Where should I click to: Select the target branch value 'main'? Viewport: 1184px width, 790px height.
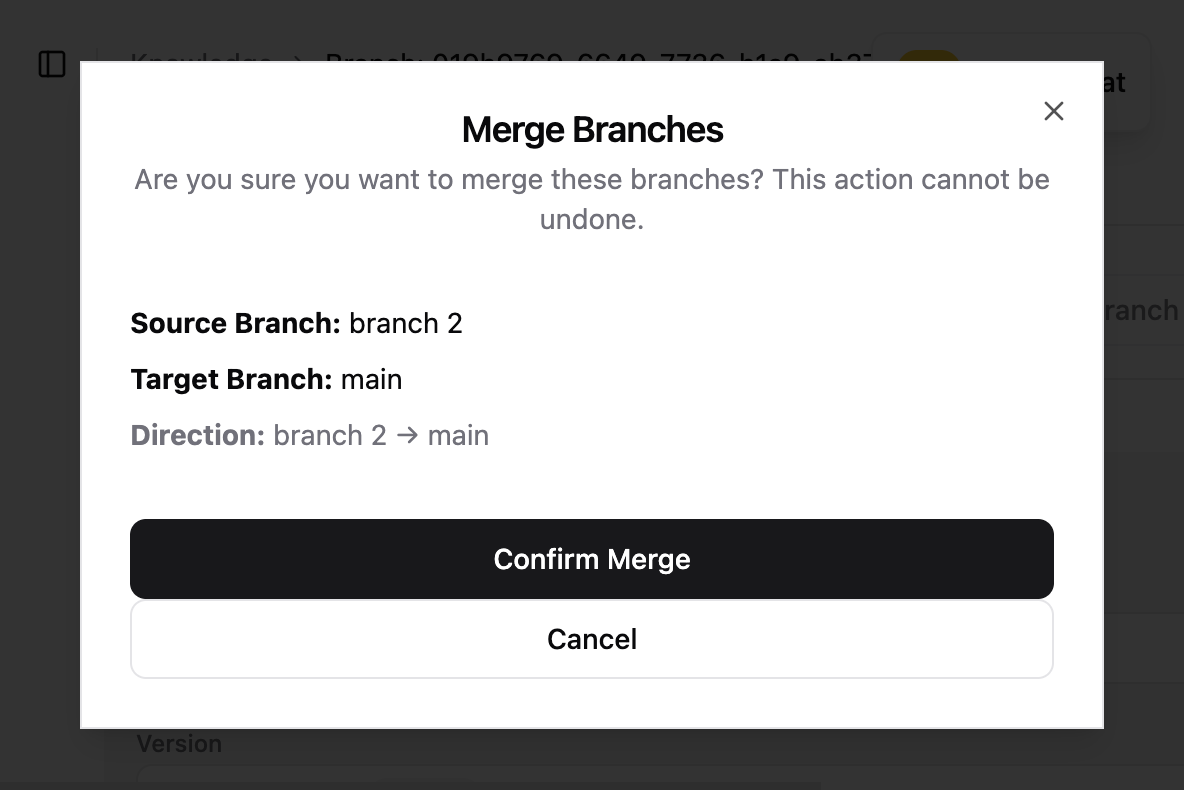371,380
